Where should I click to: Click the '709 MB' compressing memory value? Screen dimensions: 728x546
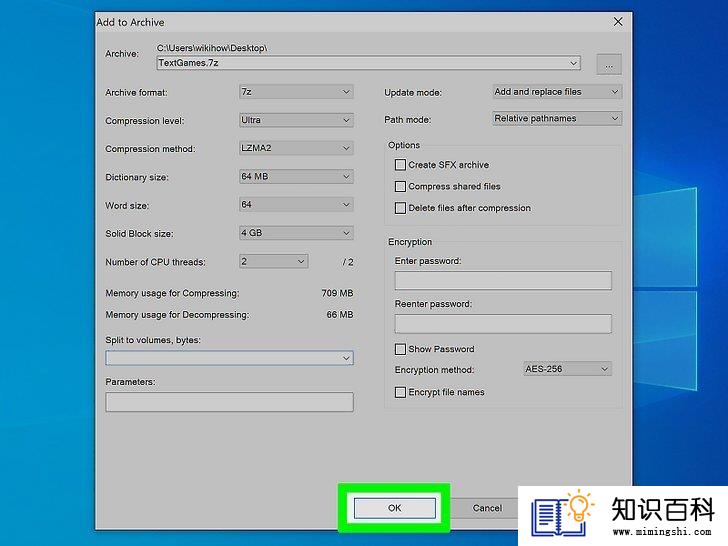pos(338,293)
